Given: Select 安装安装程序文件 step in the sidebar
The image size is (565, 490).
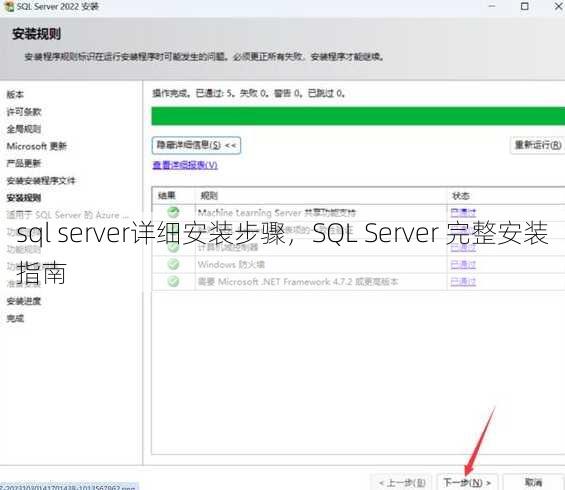Looking at the screenshot, I should pos(41,181).
